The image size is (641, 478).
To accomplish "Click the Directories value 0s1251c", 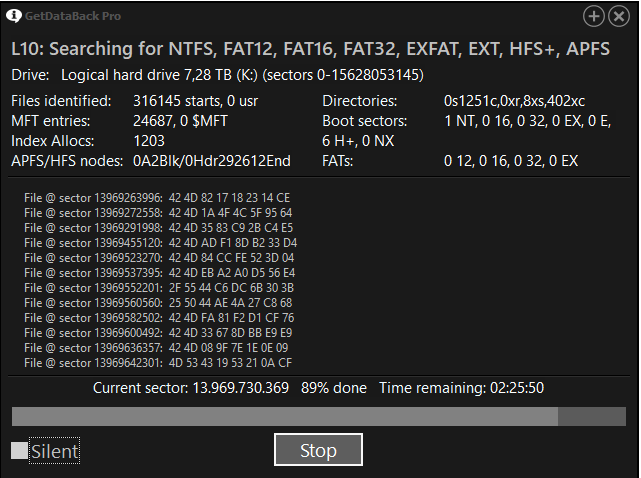I will click(514, 101).
